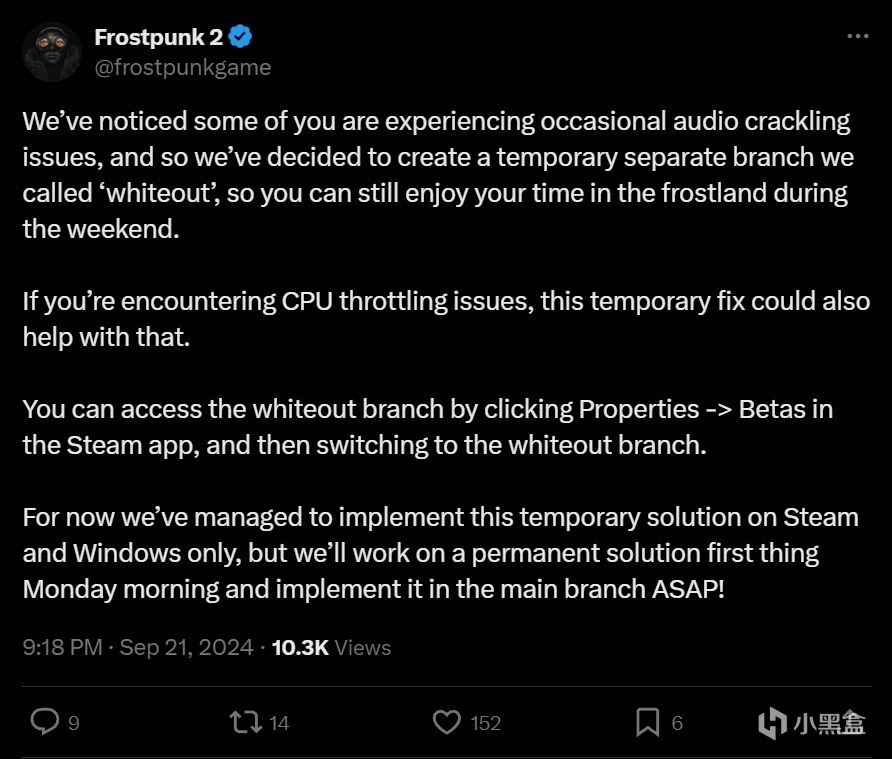Image resolution: width=892 pixels, height=759 pixels.
Task: Click the 小黑盒 watermark logo
Action: pyautogui.click(x=812, y=723)
